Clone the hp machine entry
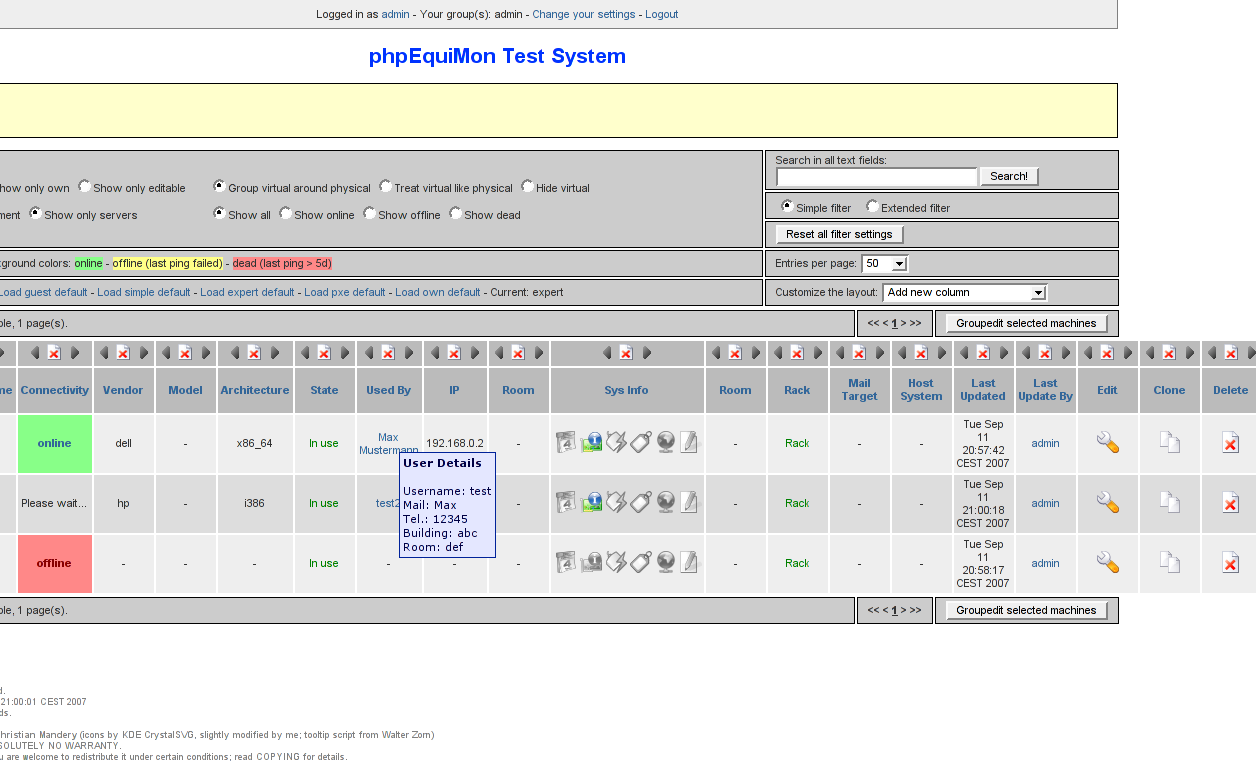The height and width of the screenshot is (771, 1256). (x=1169, y=503)
